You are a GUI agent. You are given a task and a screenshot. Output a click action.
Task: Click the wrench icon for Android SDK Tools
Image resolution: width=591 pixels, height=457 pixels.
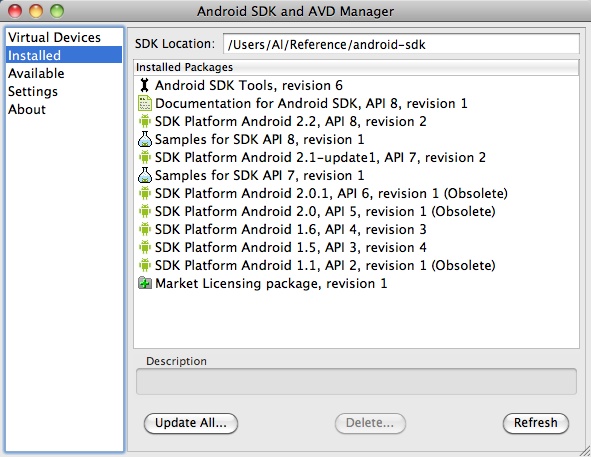tap(144, 85)
